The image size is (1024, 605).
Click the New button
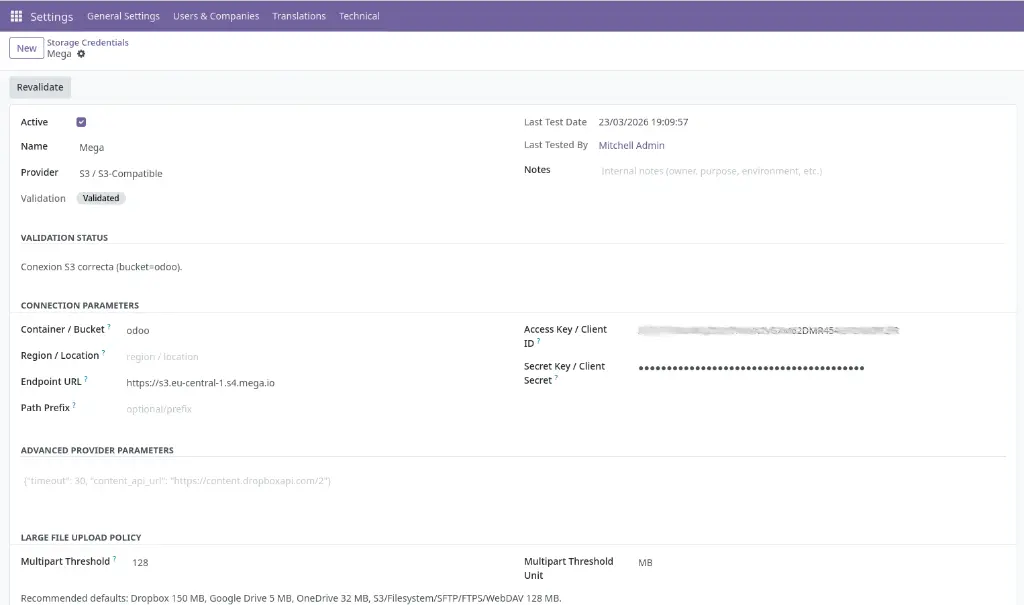pos(27,48)
